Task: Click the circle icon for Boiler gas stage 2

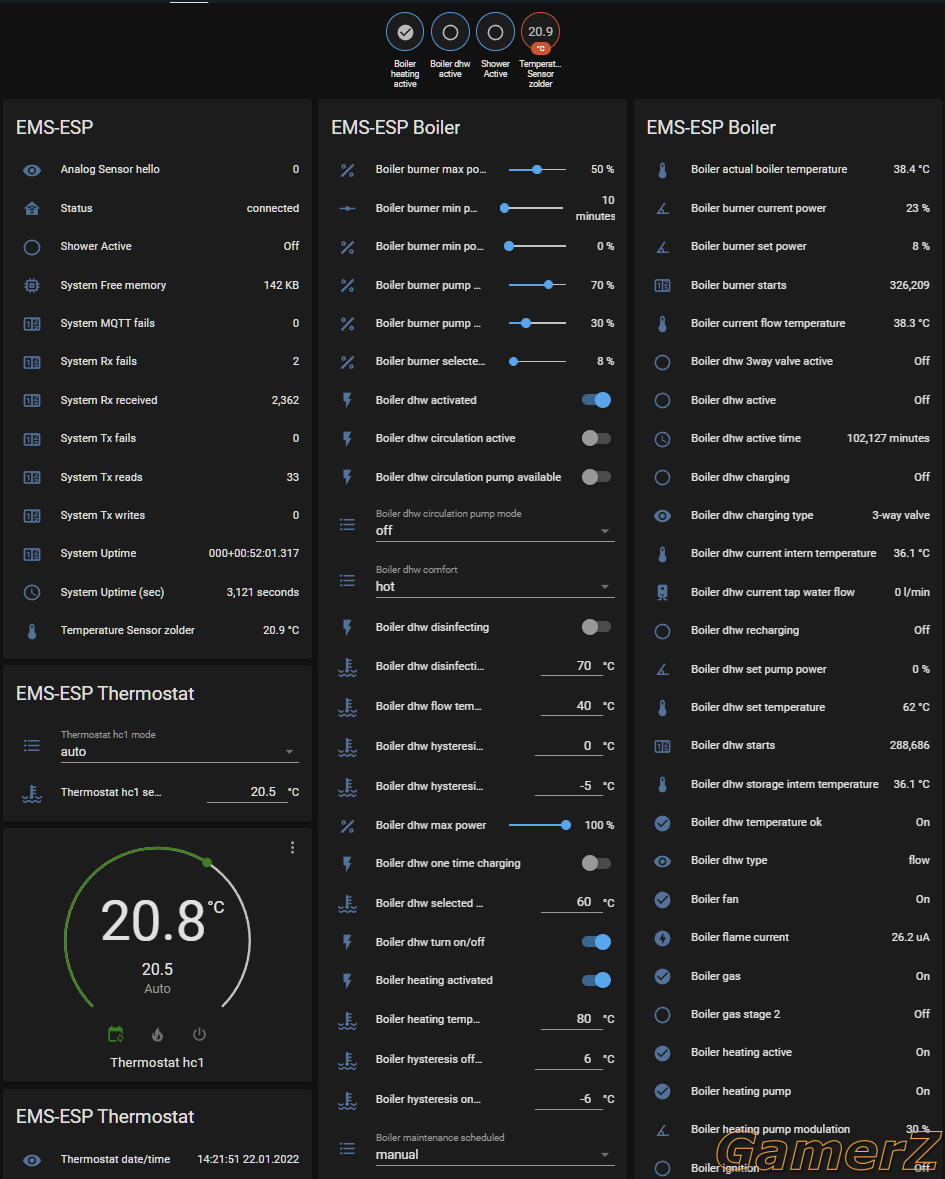Action: click(x=662, y=1014)
